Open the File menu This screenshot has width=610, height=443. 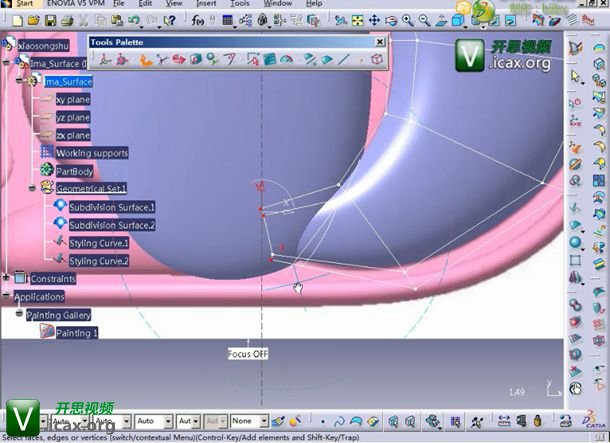coord(119,4)
